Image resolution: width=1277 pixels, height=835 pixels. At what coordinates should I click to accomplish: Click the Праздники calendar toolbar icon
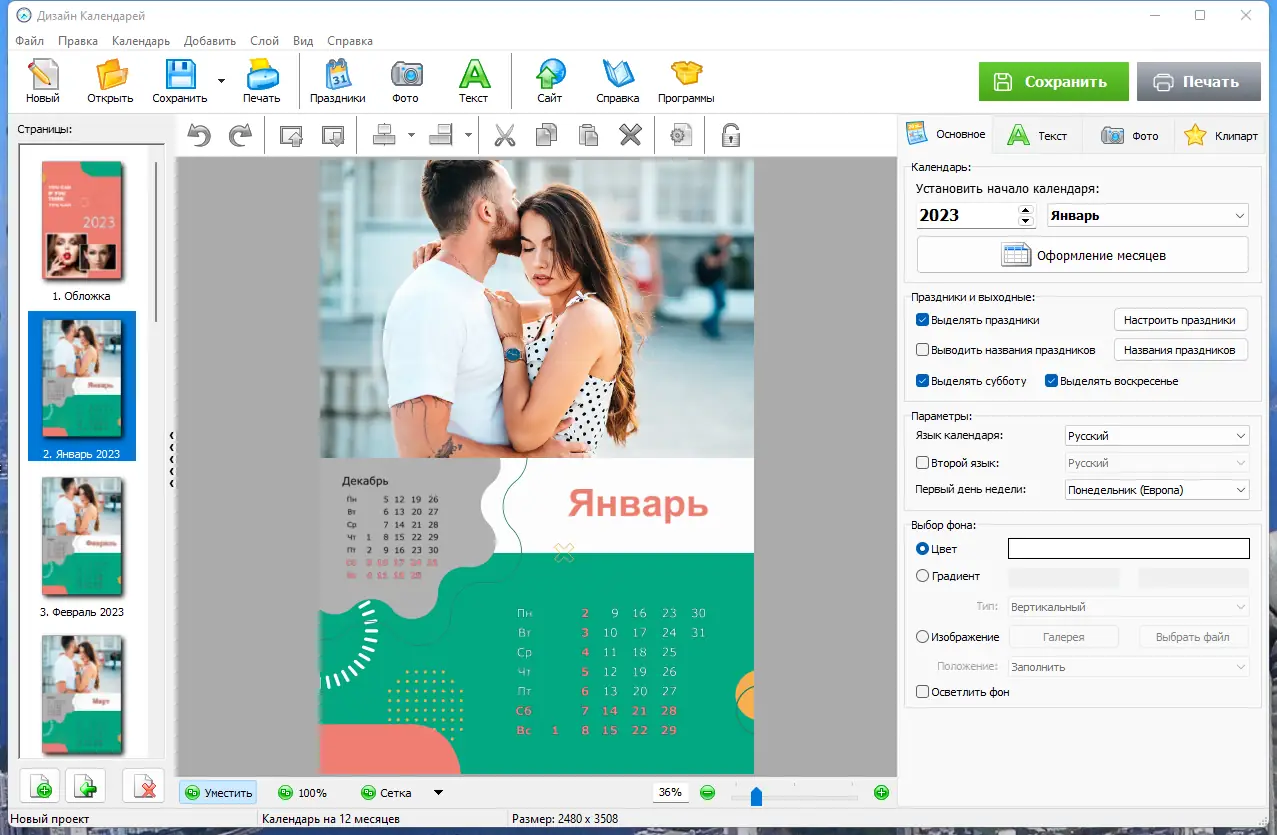(x=337, y=81)
